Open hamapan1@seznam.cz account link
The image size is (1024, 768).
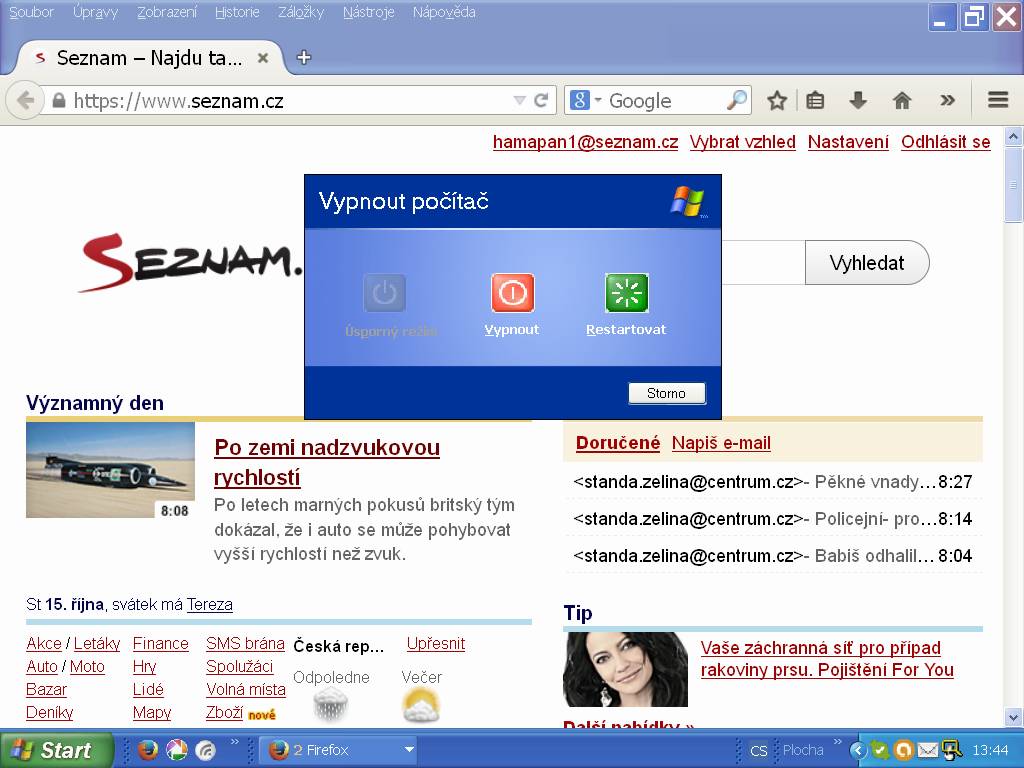585,142
